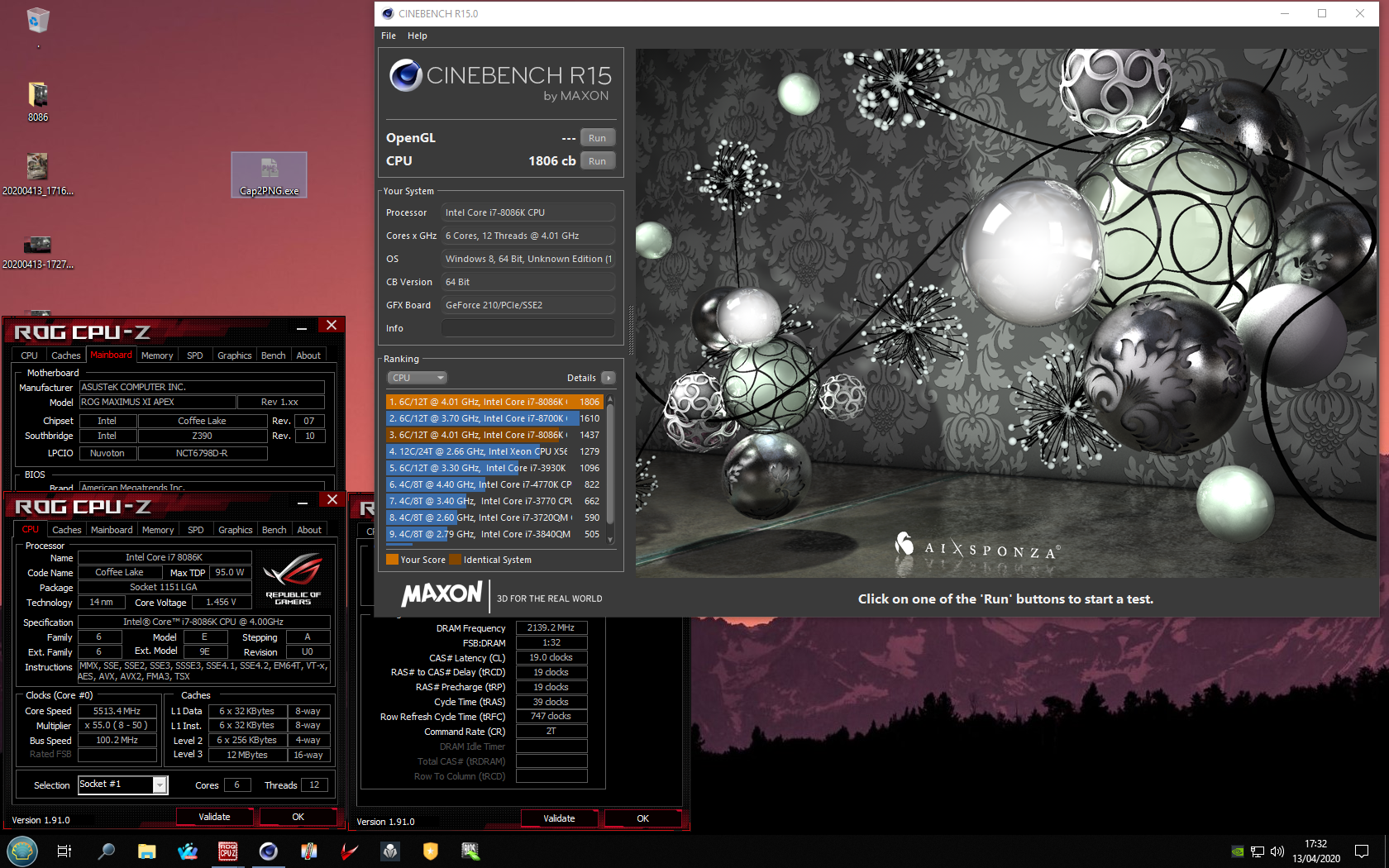Viewport: 1389px width, 868px height.
Task: Select ranking row 6 i7-4770K 822
Action: tap(494, 484)
